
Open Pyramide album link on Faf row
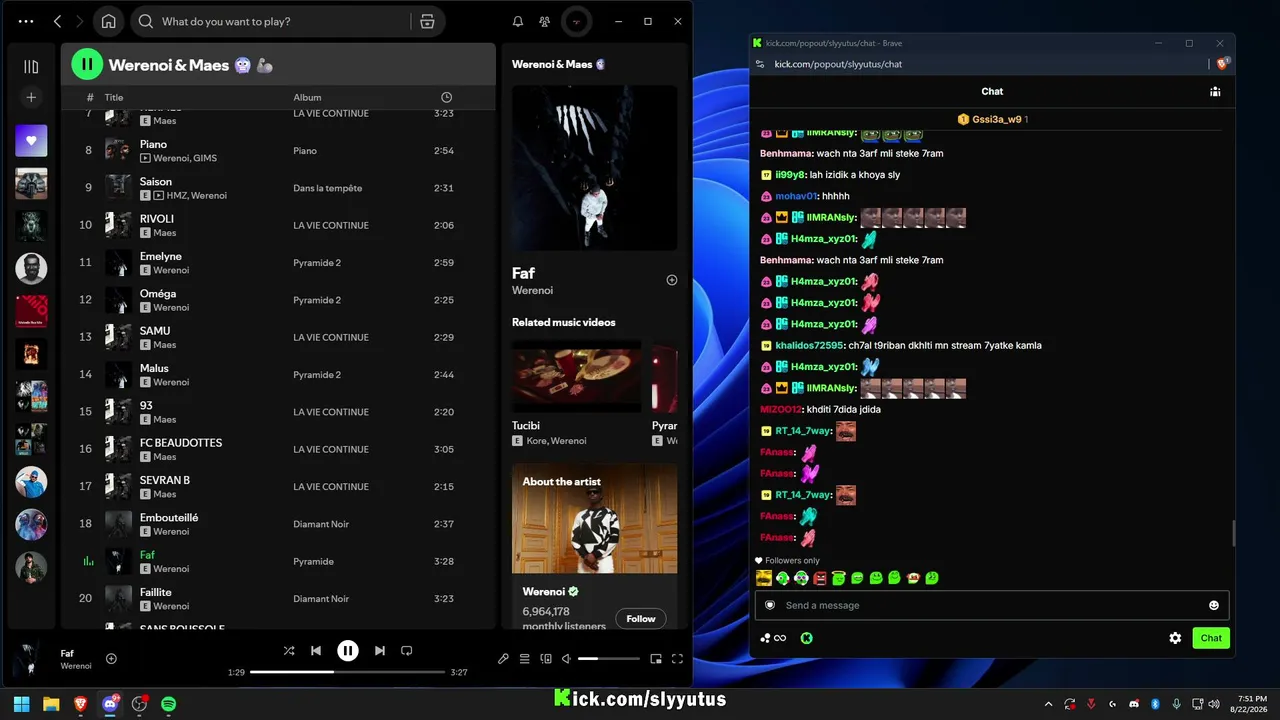coord(313,562)
